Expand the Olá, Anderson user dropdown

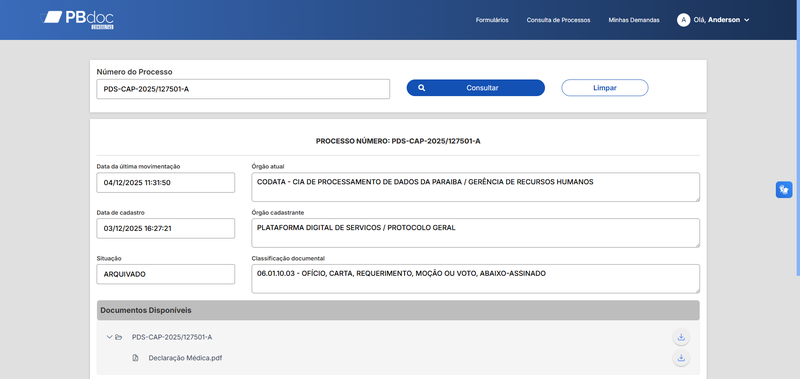click(x=721, y=20)
